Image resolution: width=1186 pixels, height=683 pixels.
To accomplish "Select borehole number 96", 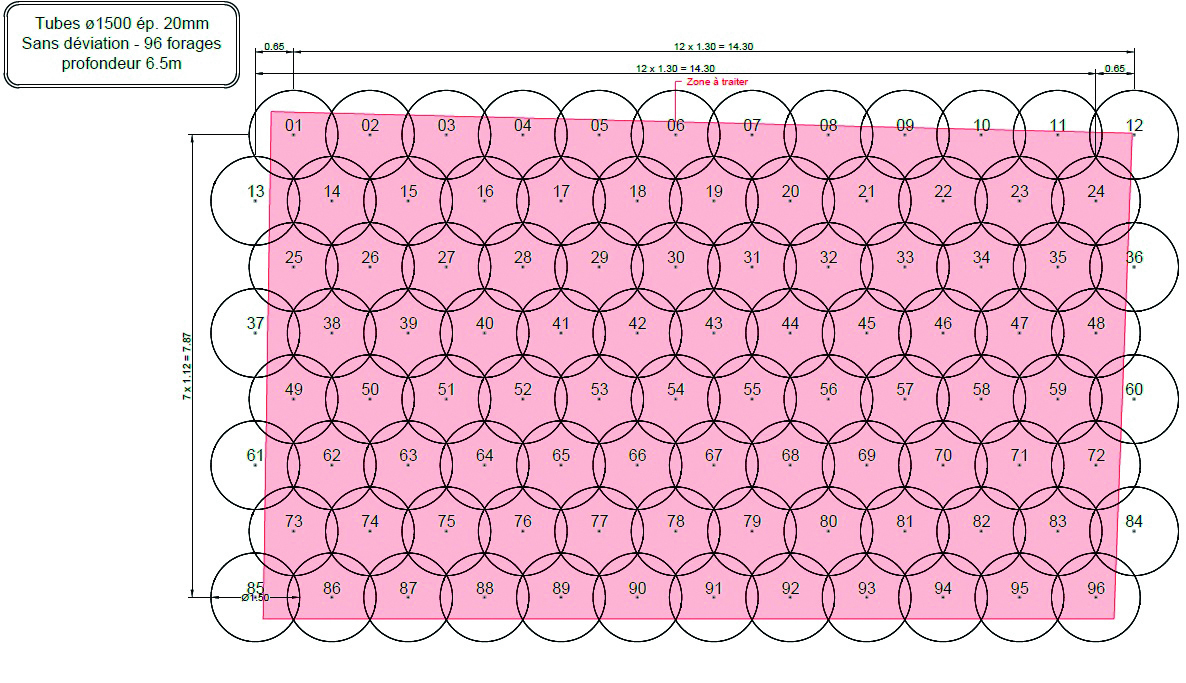I will point(1096,588).
